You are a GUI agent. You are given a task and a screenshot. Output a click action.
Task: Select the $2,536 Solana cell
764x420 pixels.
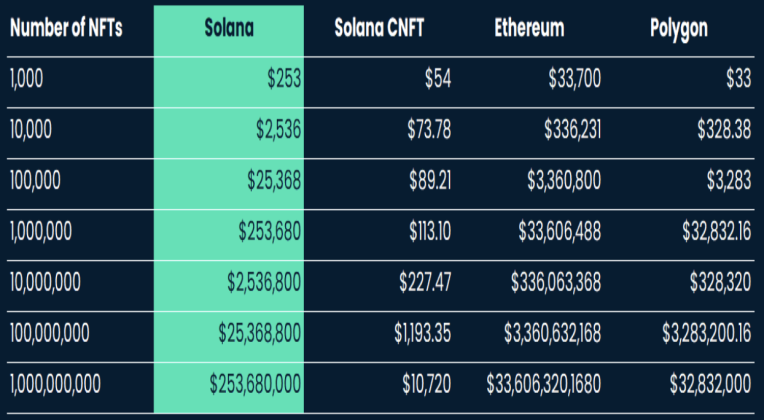[279, 130]
